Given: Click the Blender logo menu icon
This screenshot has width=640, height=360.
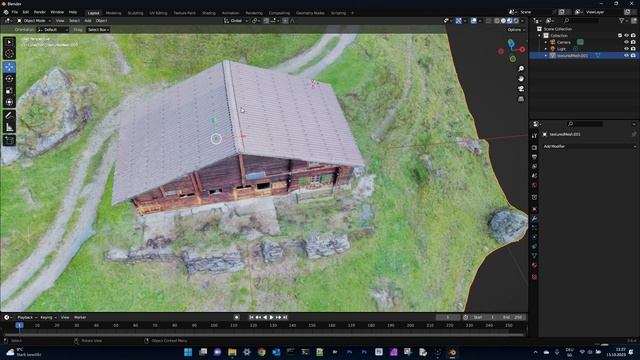Looking at the screenshot, I should [x=6, y=12].
